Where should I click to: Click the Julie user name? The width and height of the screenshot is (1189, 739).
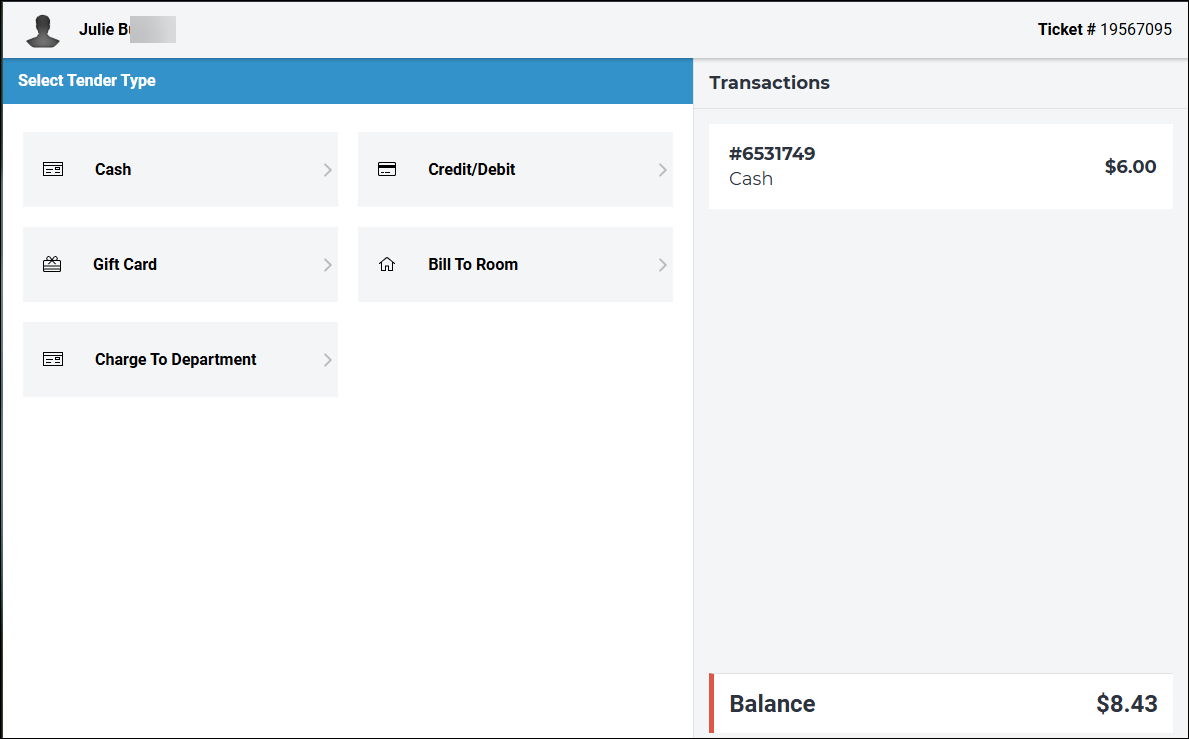pyautogui.click(x=104, y=30)
